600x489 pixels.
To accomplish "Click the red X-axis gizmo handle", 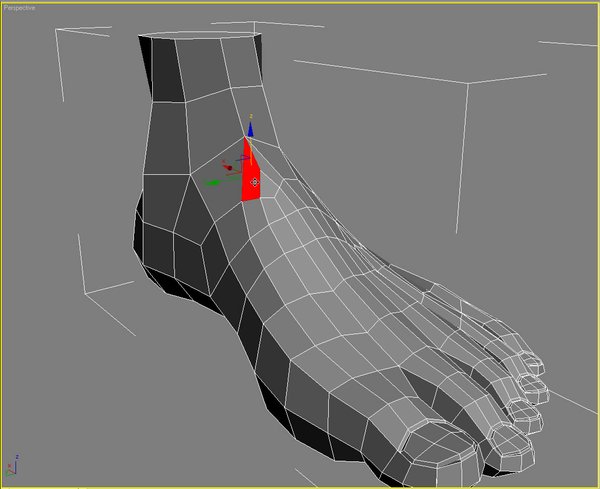I will [x=231, y=167].
